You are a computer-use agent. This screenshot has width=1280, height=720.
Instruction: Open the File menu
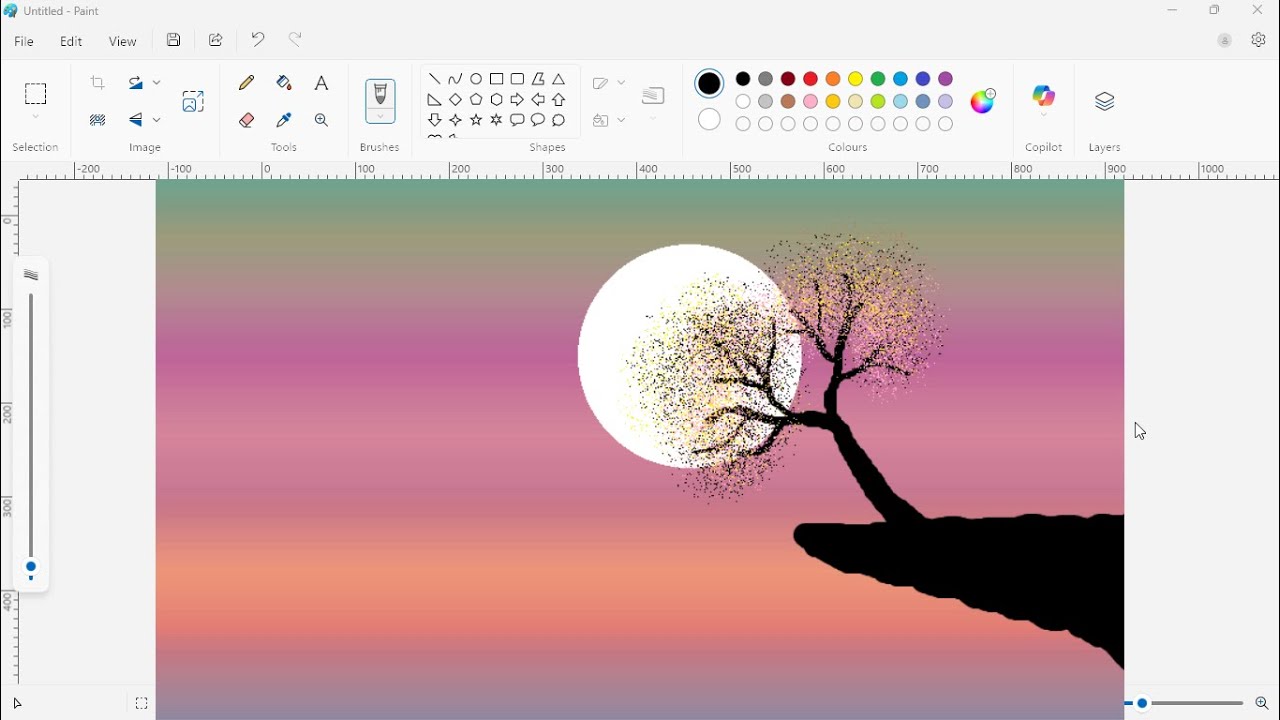point(24,42)
